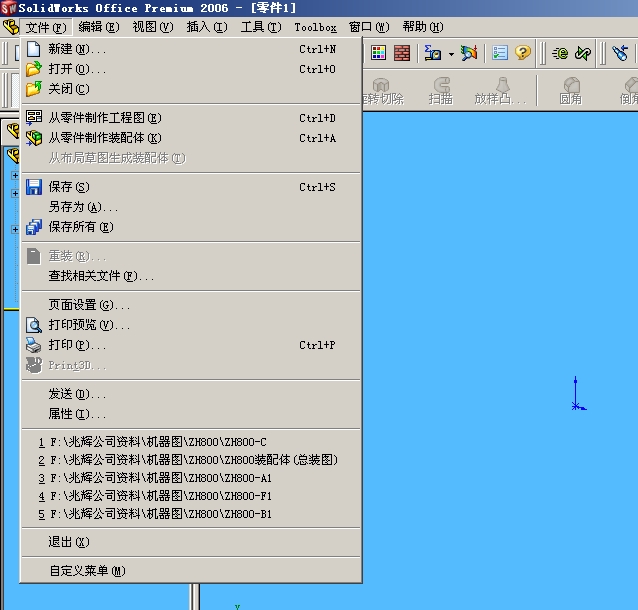This screenshot has width=638, height=610.
Task: Click 退出 (Exit) menu entry
Action: 191,542
